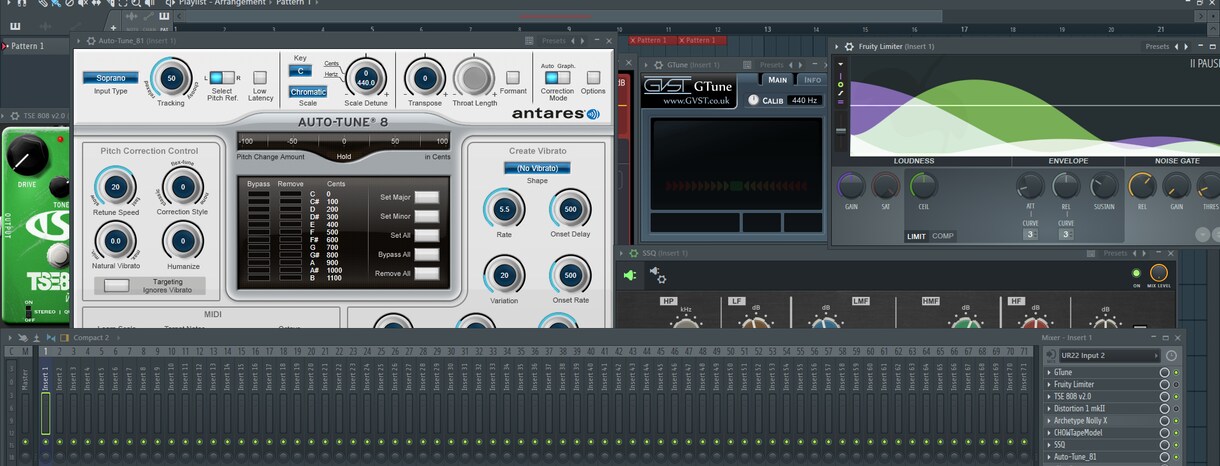Click the GTune CALIB 440 Hz field
Screen dimensions: 1220x466
tap(805, 101)
